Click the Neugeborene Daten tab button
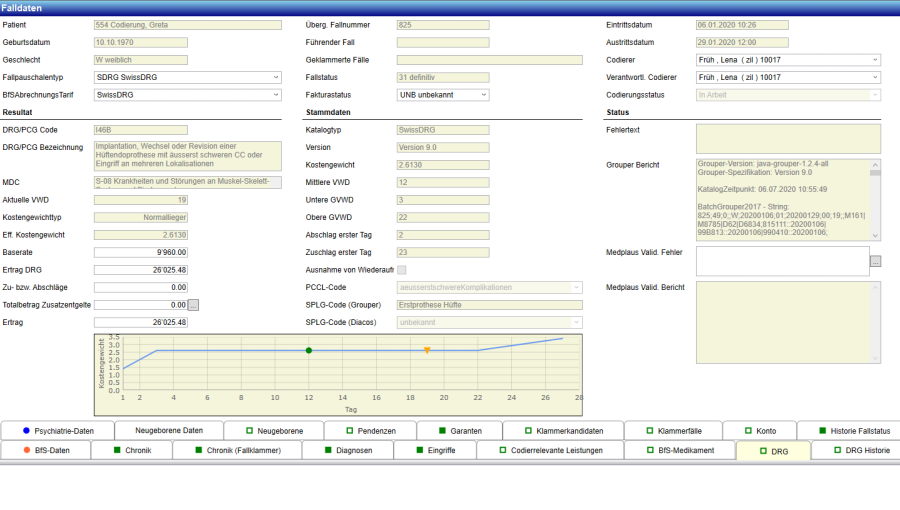Screen dimensions: 900x510 [x=169, y=430]
